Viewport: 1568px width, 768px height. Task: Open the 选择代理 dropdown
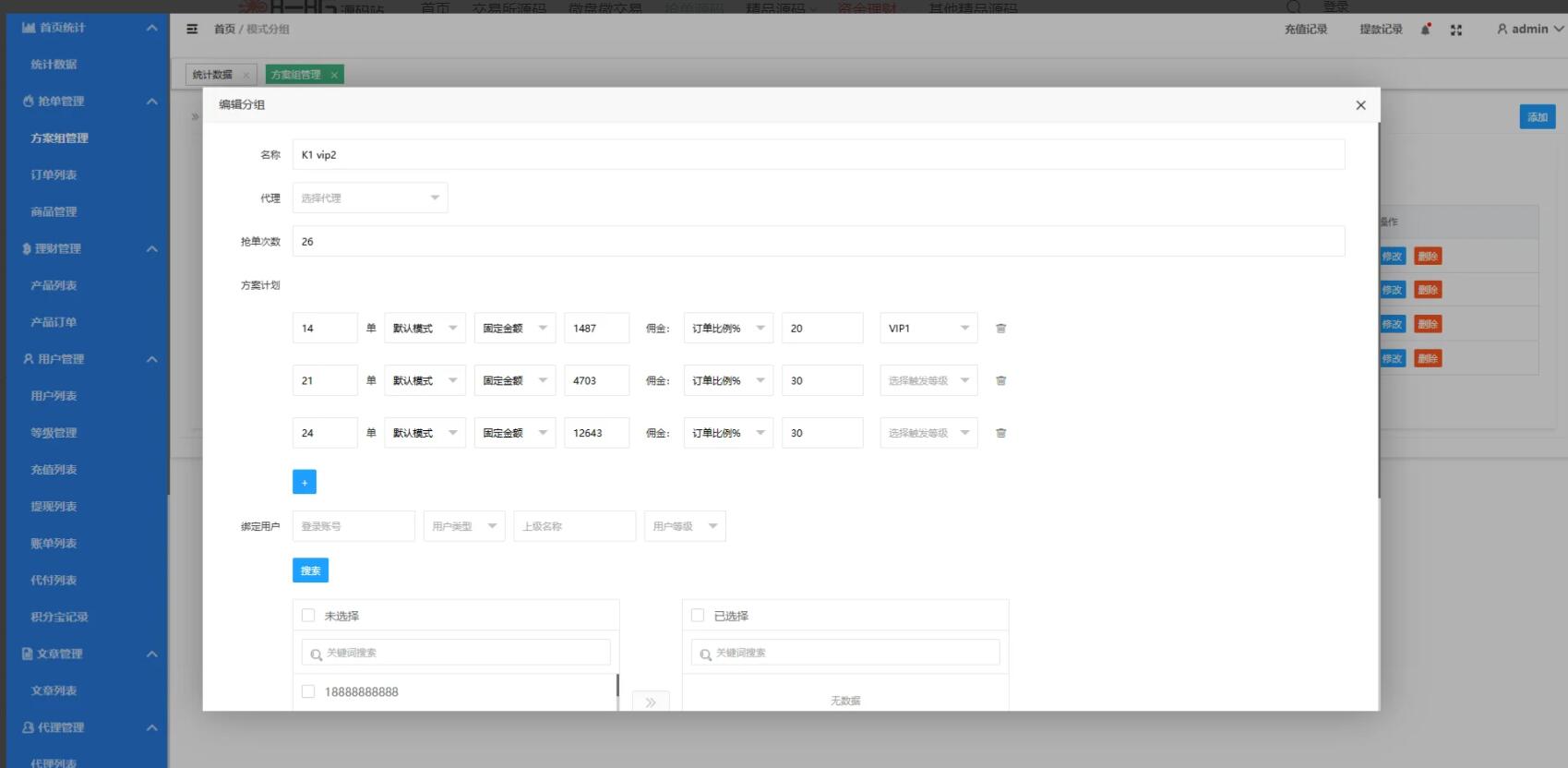coord(369,198)
